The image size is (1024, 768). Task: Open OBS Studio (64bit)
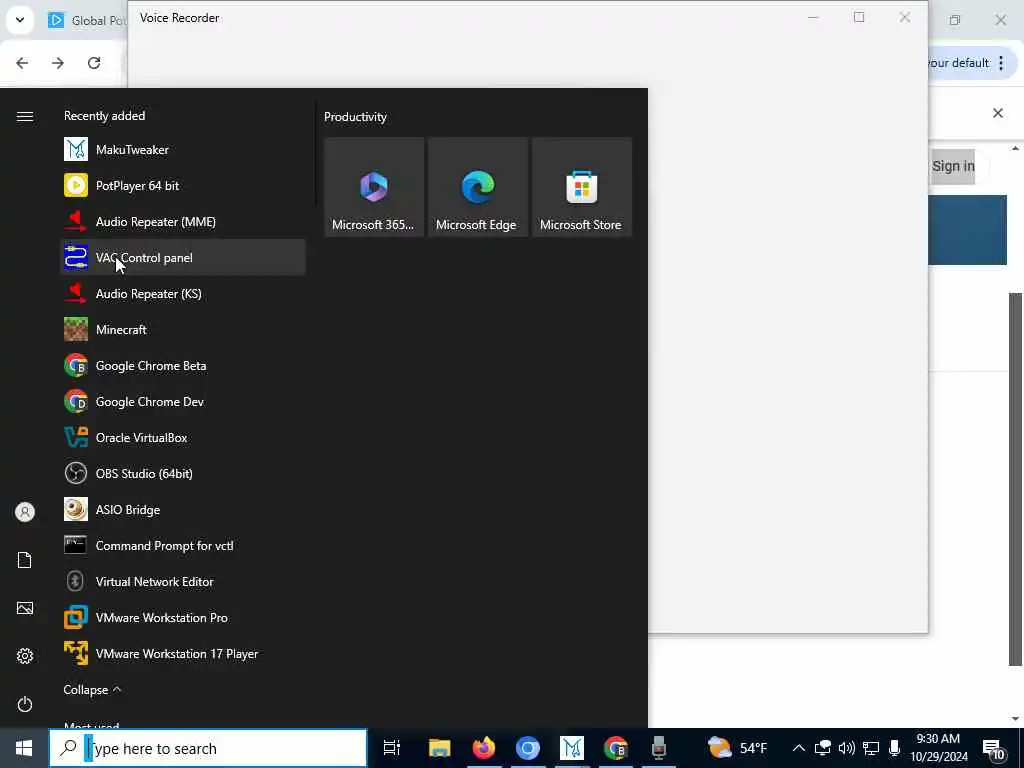pos(183,473)
